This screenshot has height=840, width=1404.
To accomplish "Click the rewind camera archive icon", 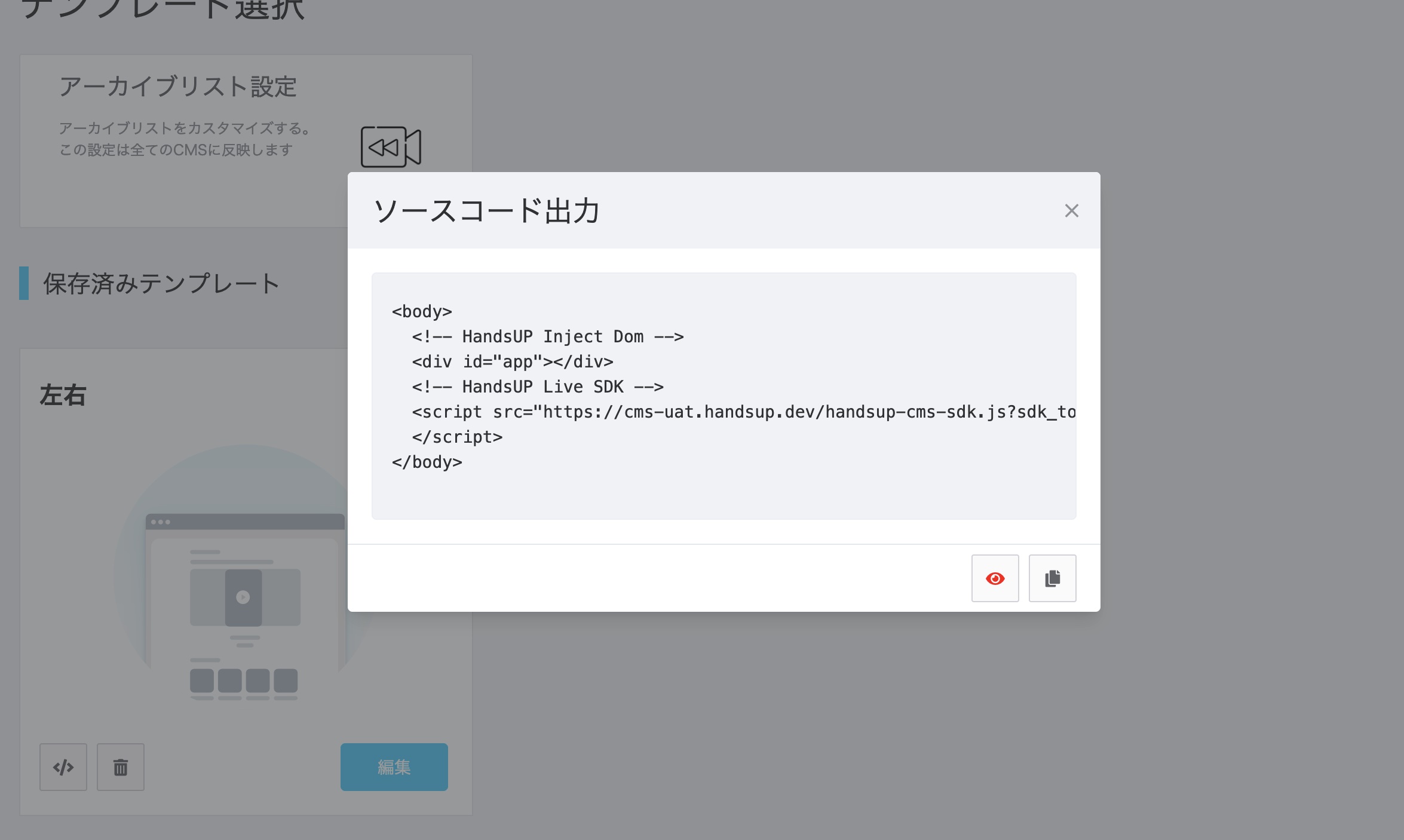I will [x=391, y=147].
